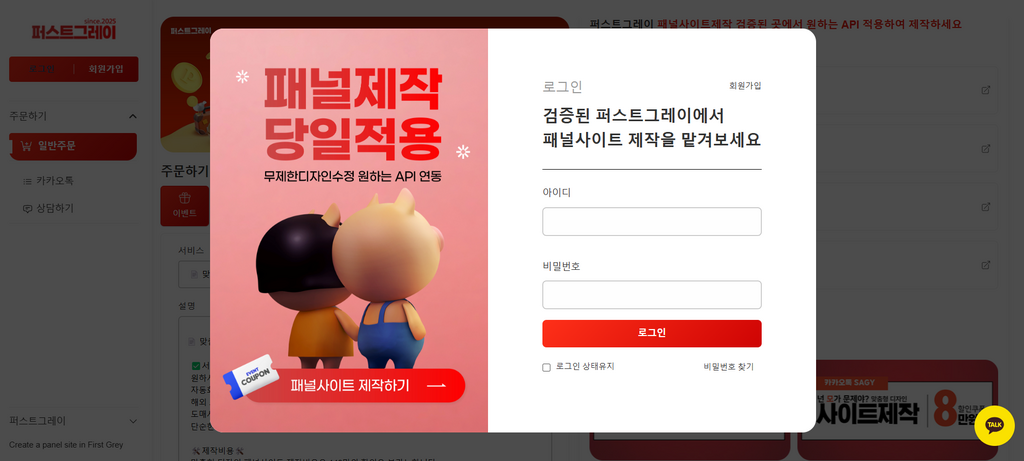Open the 비밀번호 찾기 link
This screenshot has width=1024, height=461.
click(728, 367)
